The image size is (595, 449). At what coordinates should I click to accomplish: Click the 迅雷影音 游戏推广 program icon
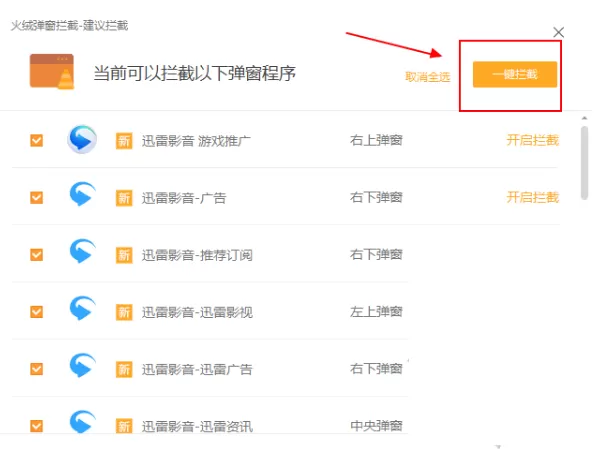tap(82, 139)
